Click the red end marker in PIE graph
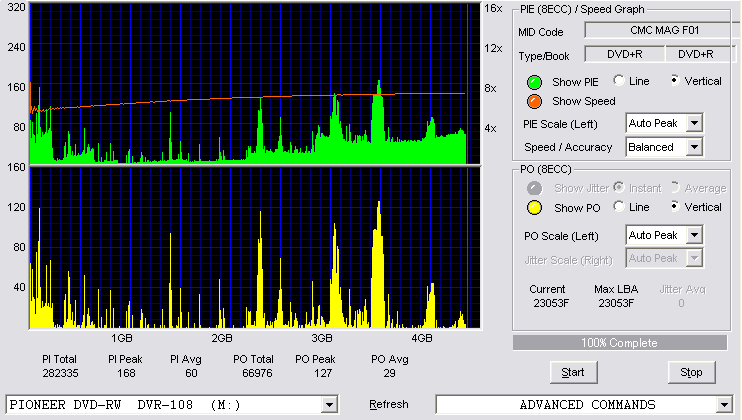 point(468,84)
